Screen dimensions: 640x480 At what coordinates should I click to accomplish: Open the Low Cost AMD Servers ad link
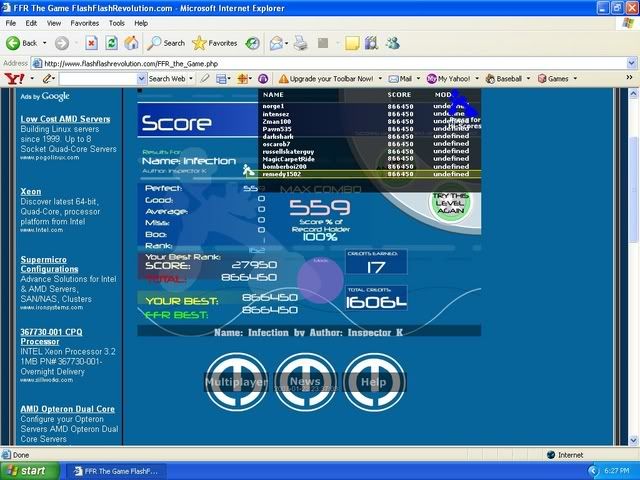pos(67,119)
